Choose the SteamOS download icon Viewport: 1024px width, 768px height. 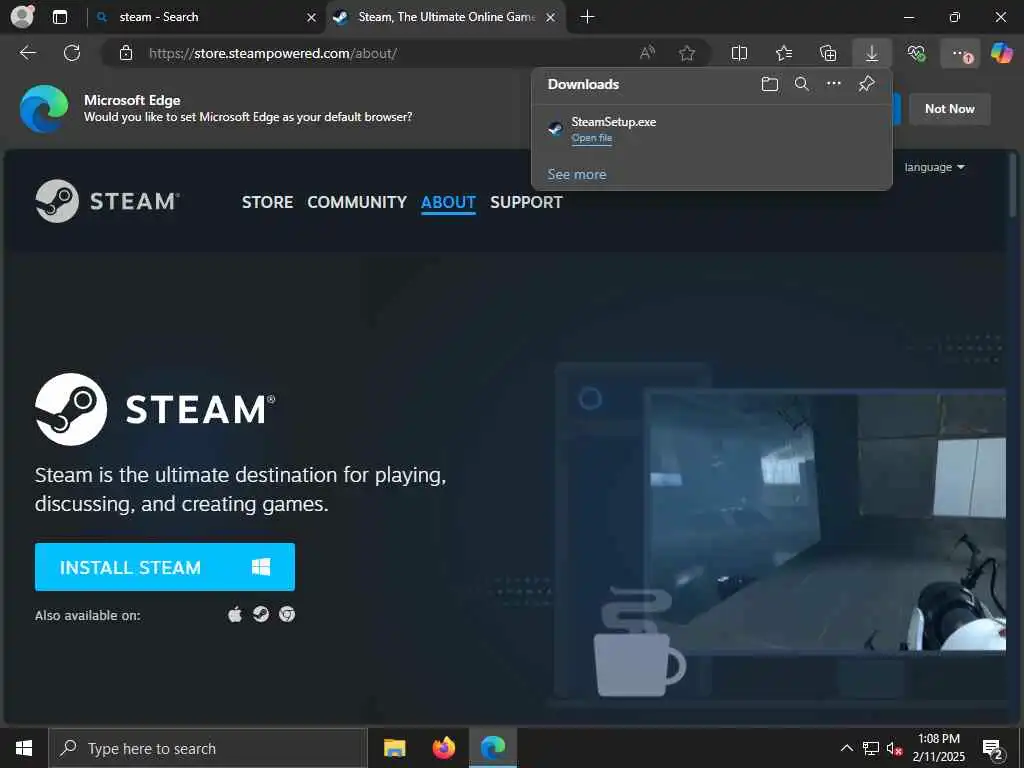[261, 614]
